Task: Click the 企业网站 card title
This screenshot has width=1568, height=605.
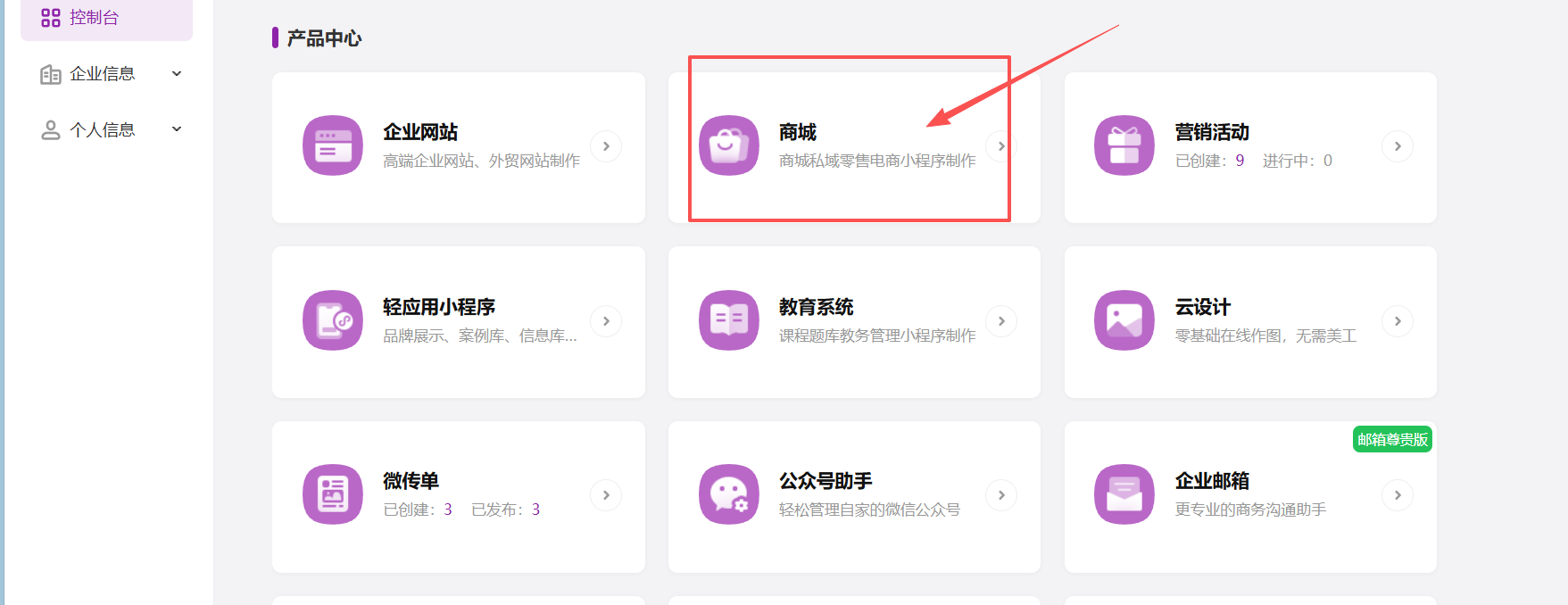Action: 420,132
